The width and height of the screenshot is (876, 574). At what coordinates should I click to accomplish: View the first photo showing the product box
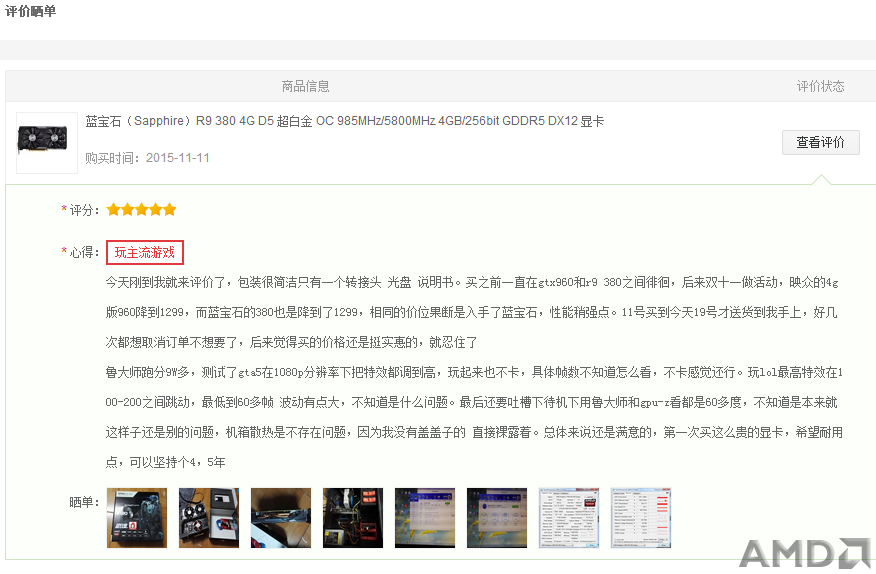(137, 518)
